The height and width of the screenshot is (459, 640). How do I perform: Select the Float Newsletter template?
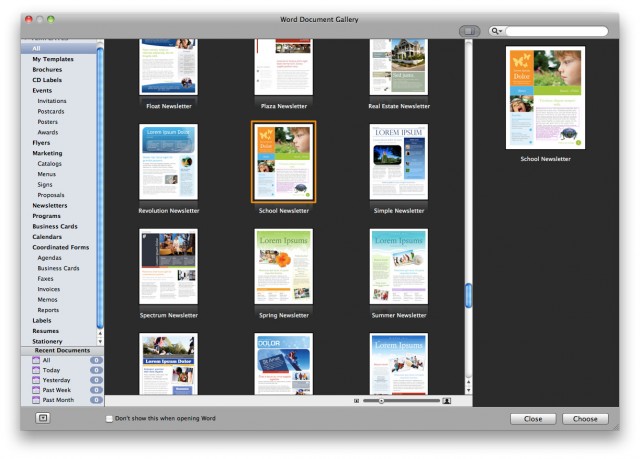click(x=169, y=67)
